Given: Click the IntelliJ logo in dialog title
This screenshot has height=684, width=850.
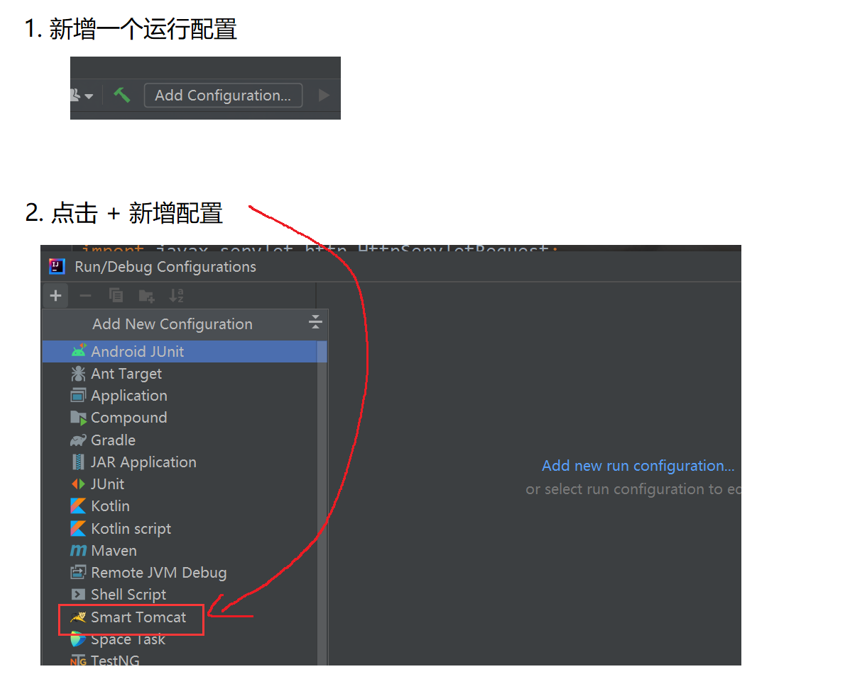Looking at the screenshot, I should tap(57, 267).
